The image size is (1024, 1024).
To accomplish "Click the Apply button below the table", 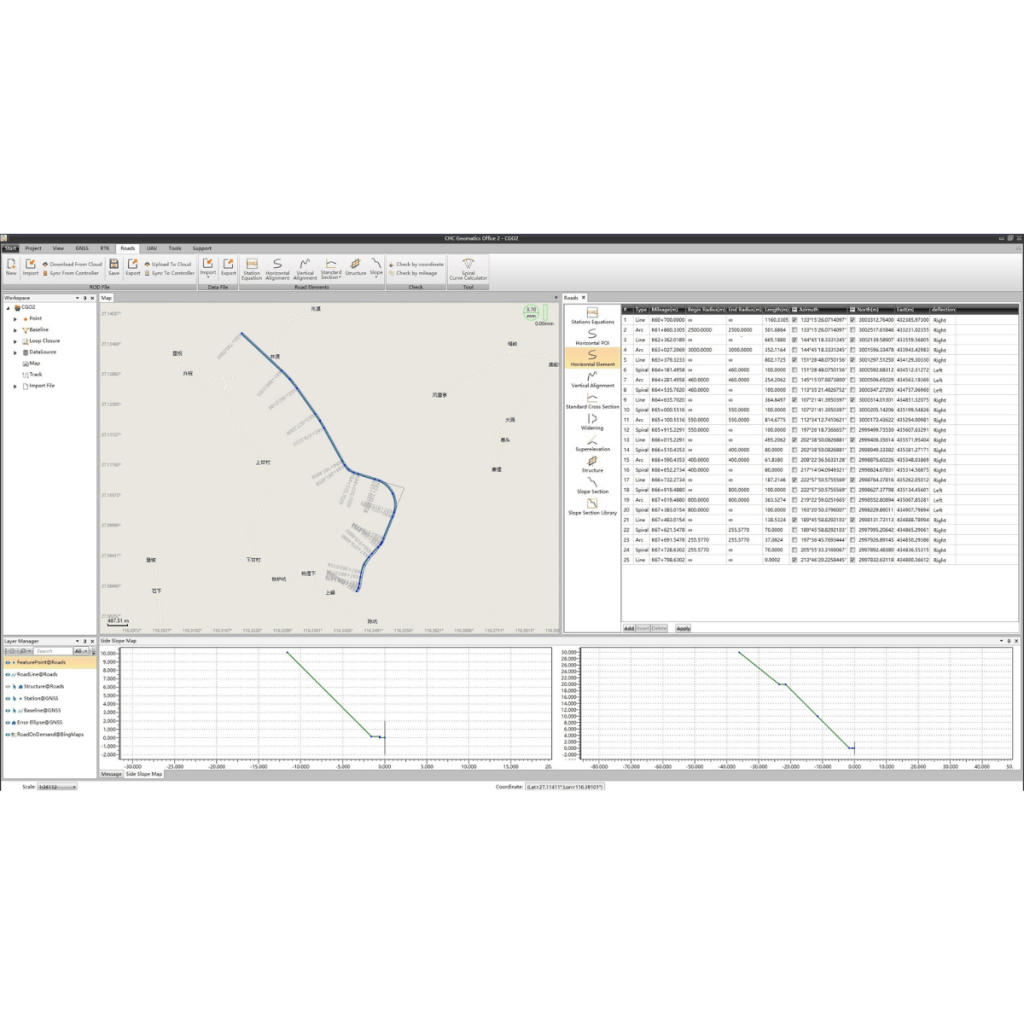I will click(683, 628).
